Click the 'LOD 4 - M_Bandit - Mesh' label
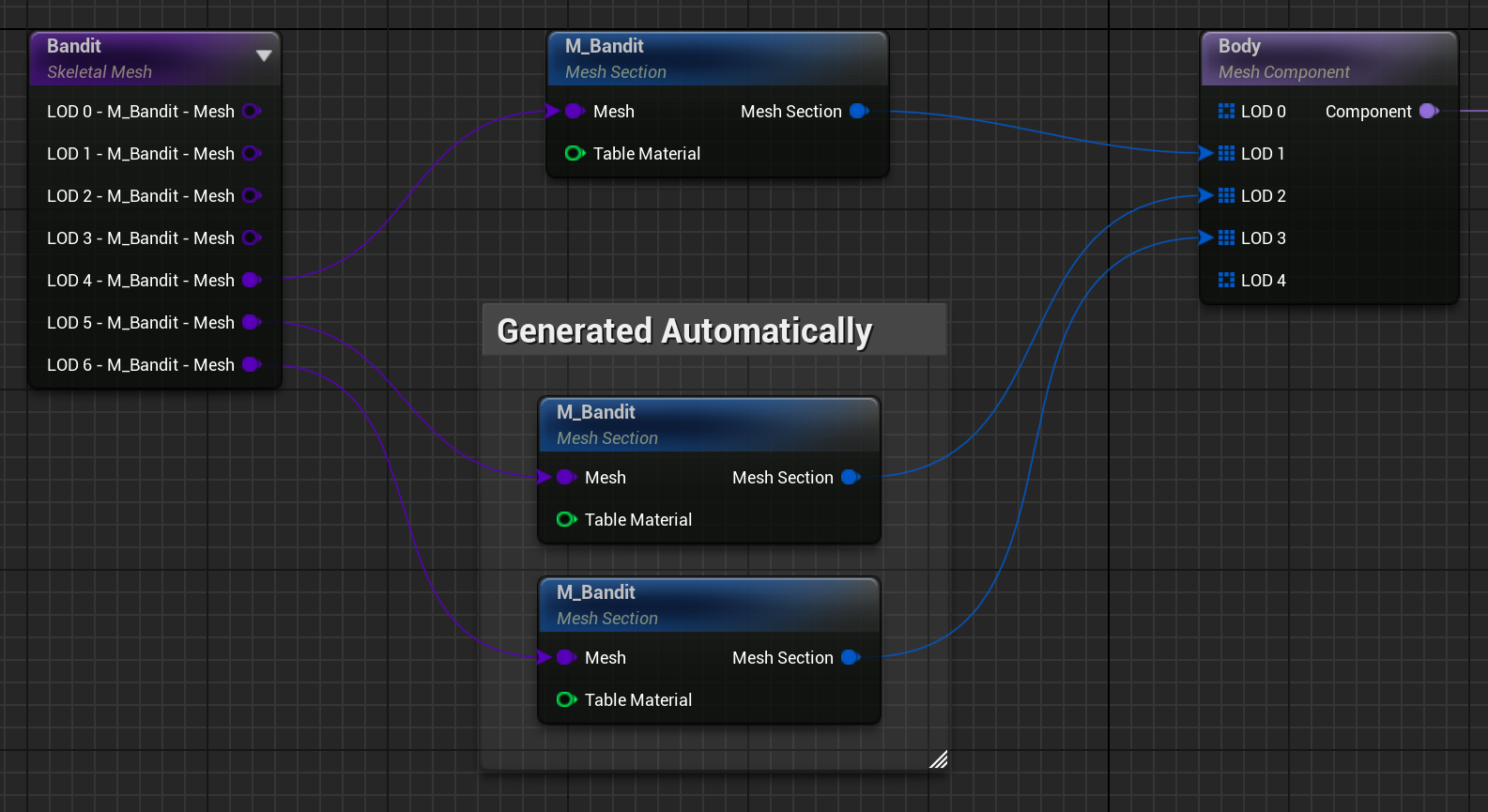The width and height of the screenshot is (1488, 812). pos(141,280)
